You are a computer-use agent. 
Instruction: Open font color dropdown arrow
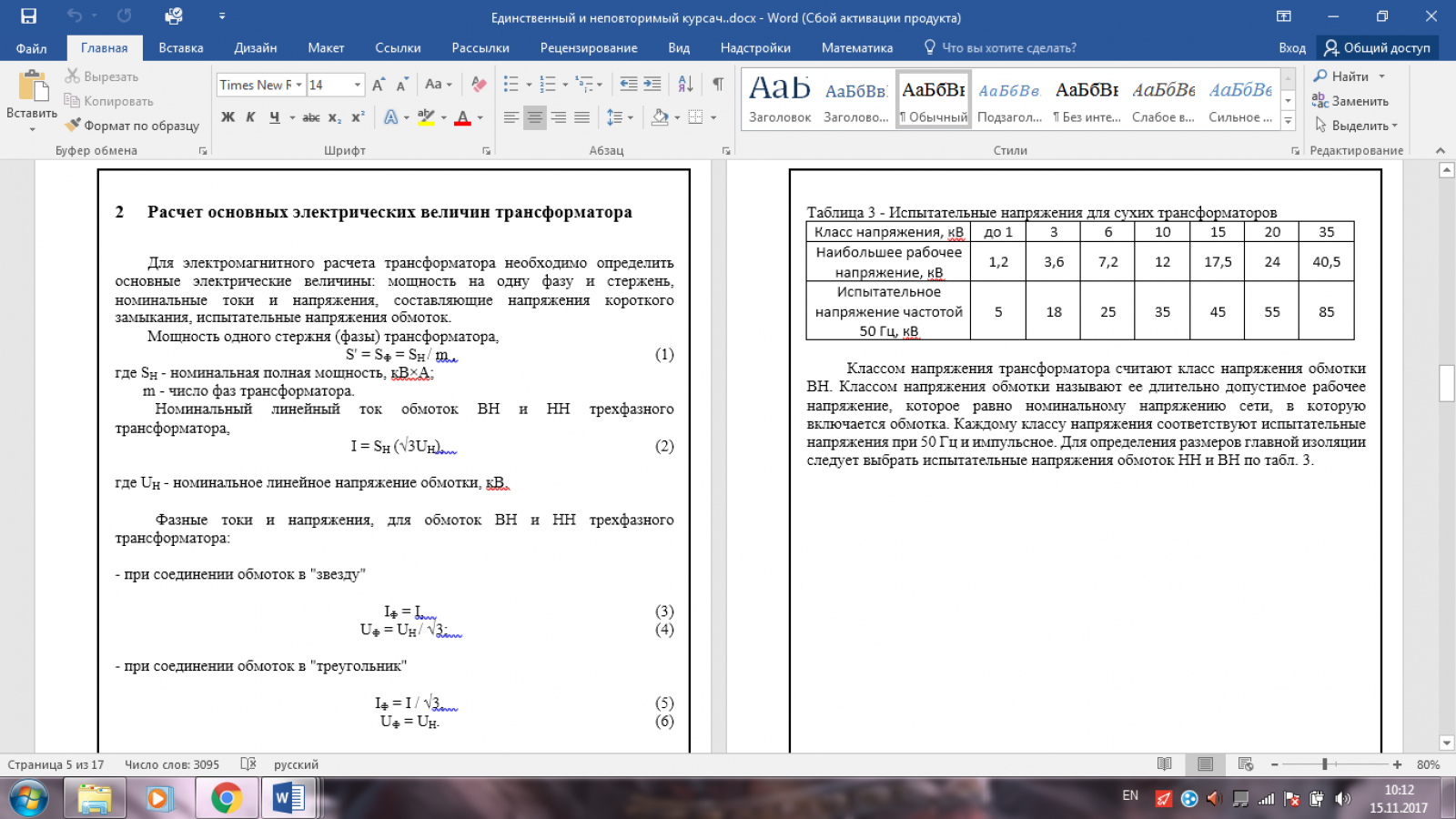pos(480,117)
